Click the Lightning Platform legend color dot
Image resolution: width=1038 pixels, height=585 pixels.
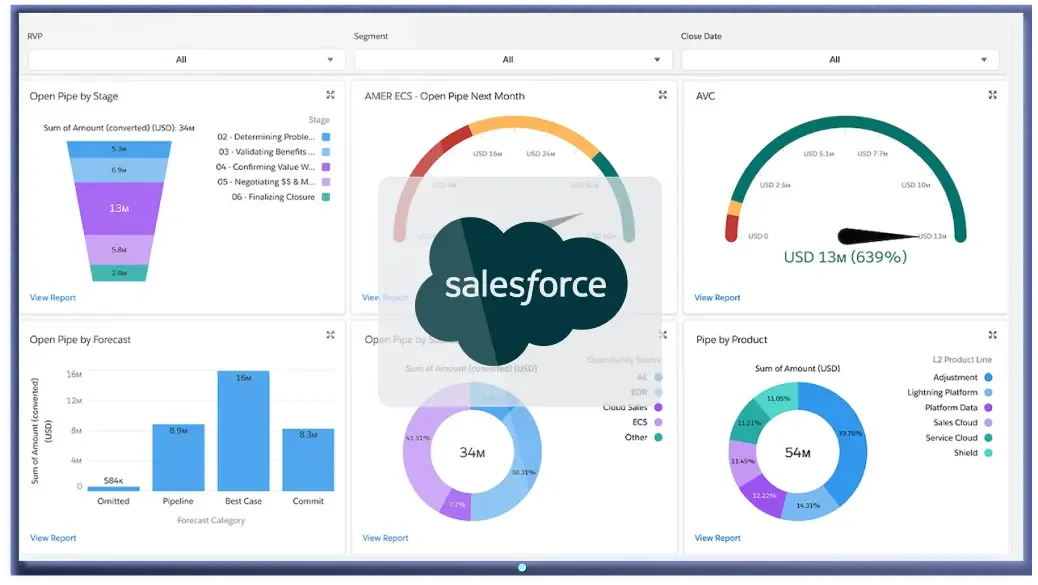[x=988, y=392]
